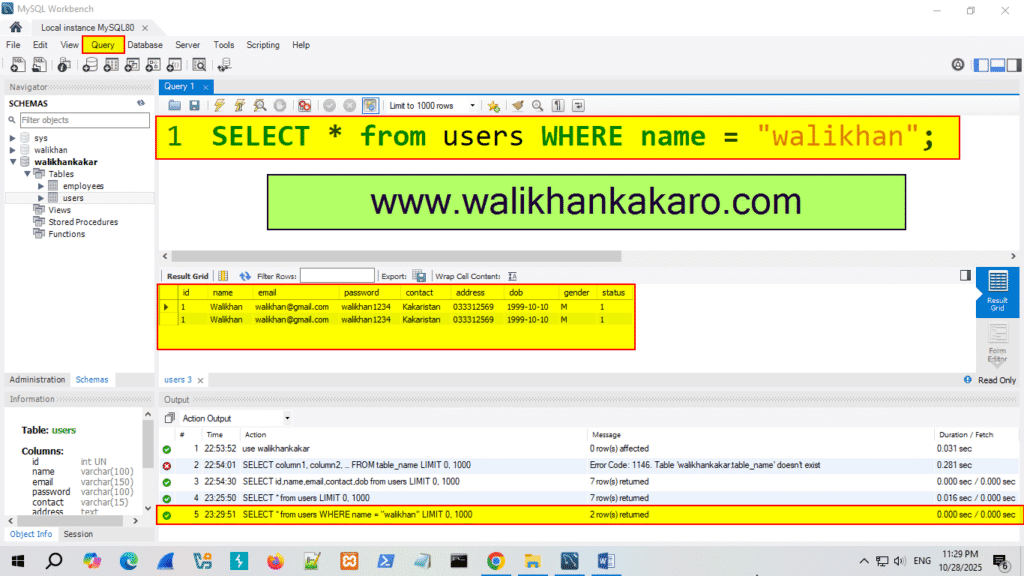The height and width of the screenshot is (576, 1024).
Task: Create a new schema with database plus icon
Action: coord(90,64)
